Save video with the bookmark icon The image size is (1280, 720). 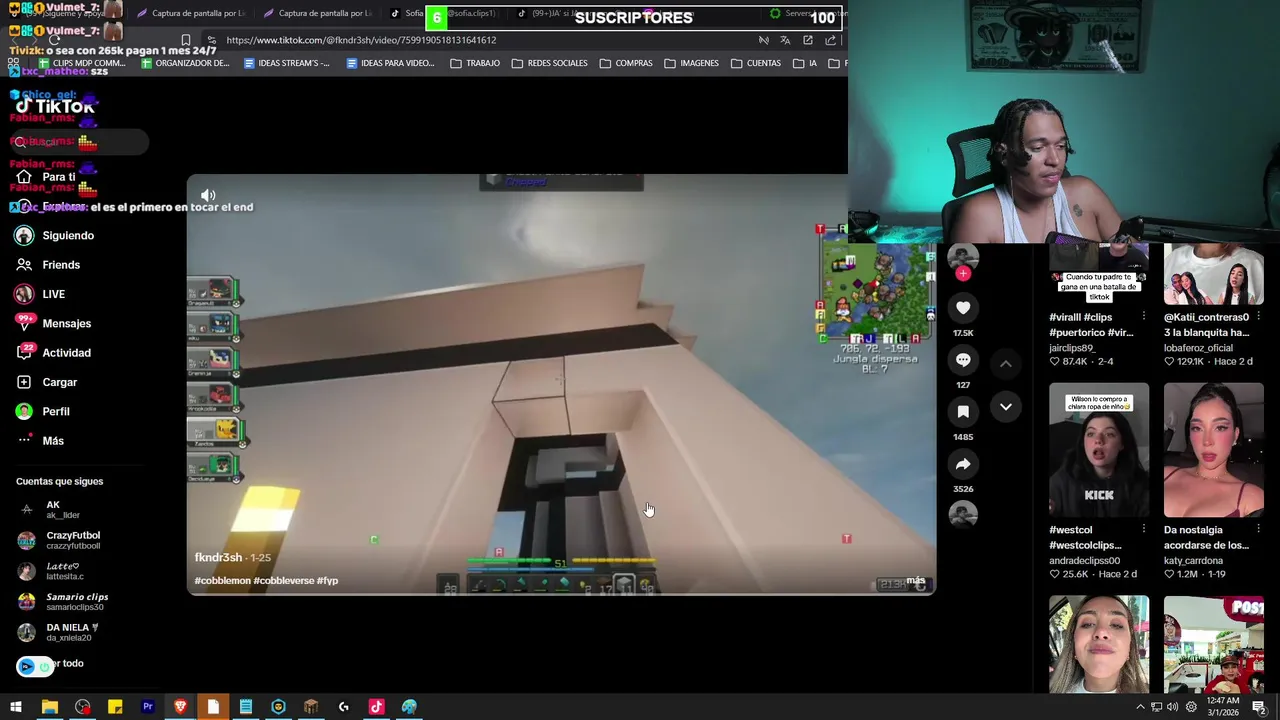[x=963, y=412]
